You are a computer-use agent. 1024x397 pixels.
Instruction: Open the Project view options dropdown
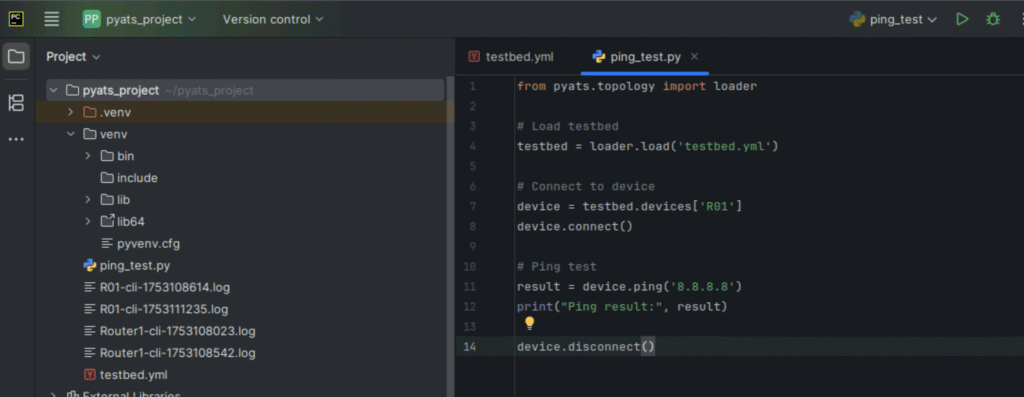[73, 57]
